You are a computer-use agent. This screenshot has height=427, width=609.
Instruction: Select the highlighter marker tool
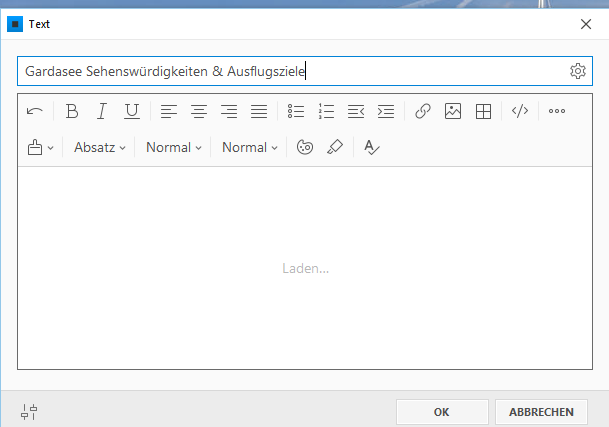[335, 148]
